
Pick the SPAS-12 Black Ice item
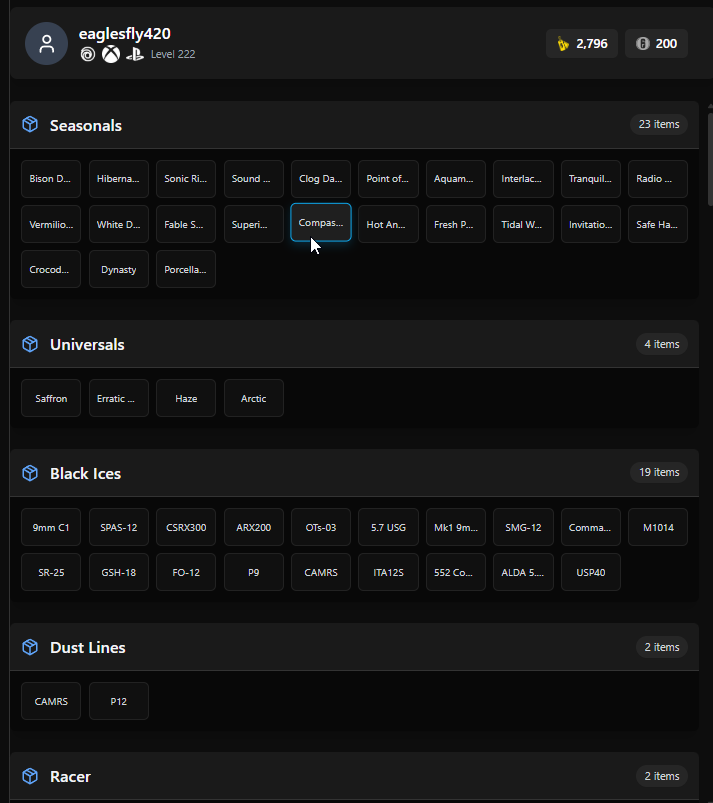point(119,527)
